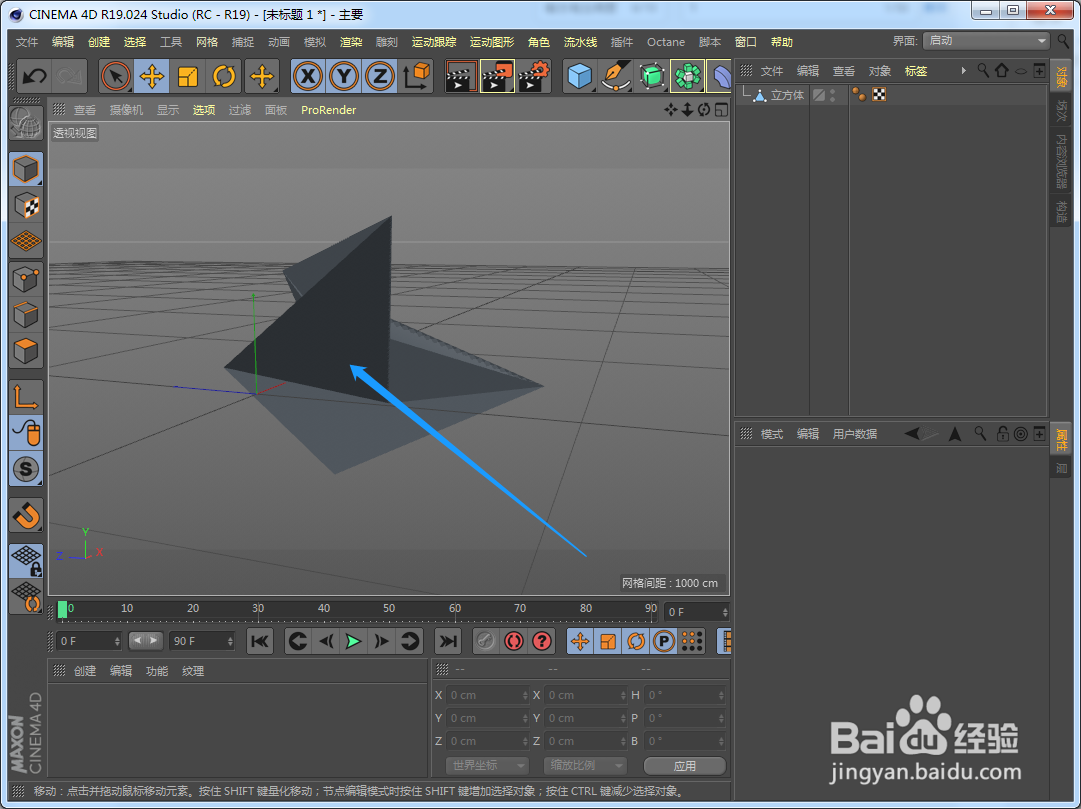The width and height of the screenshot is (1081, 809).
Task: Enable Axis mode L-shaped icon
Action: point(26,397)
